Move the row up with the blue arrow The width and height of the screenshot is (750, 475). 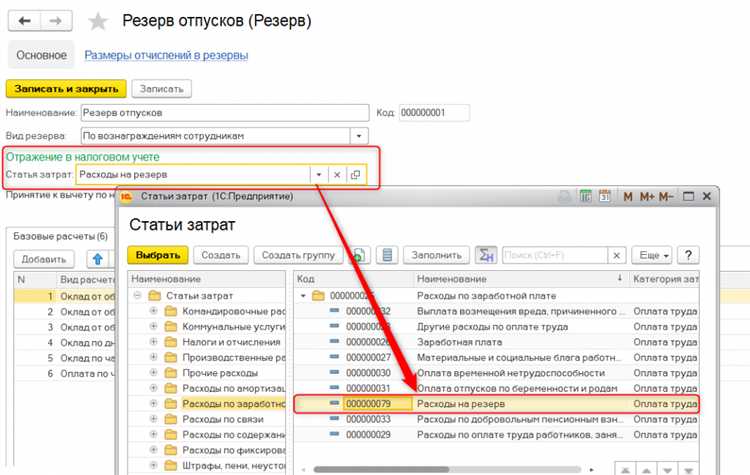[98, 259]
